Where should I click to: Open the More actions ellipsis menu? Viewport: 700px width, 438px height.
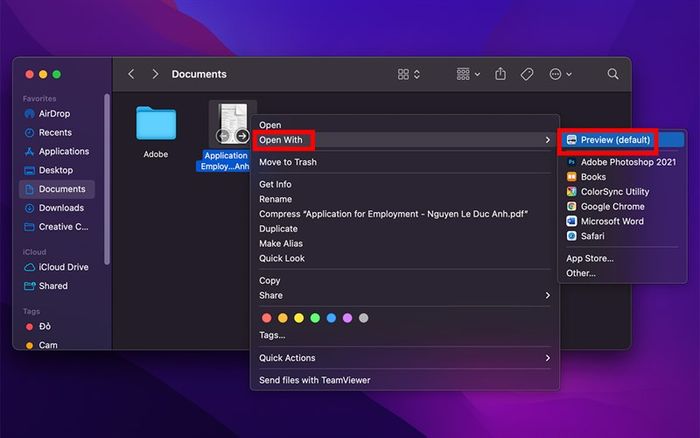560,74
